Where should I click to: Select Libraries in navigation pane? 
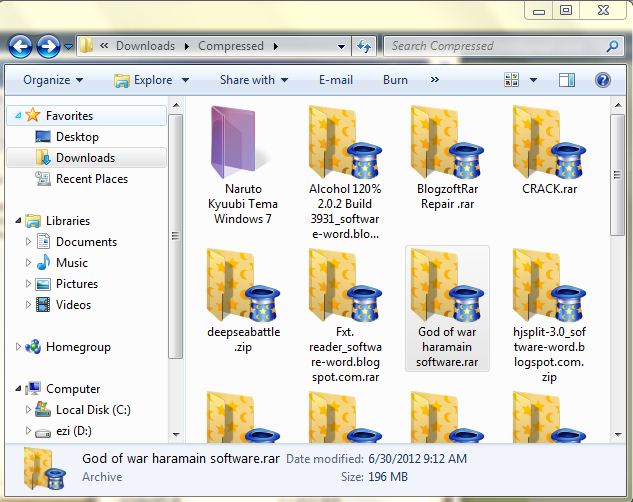point(68,221)
